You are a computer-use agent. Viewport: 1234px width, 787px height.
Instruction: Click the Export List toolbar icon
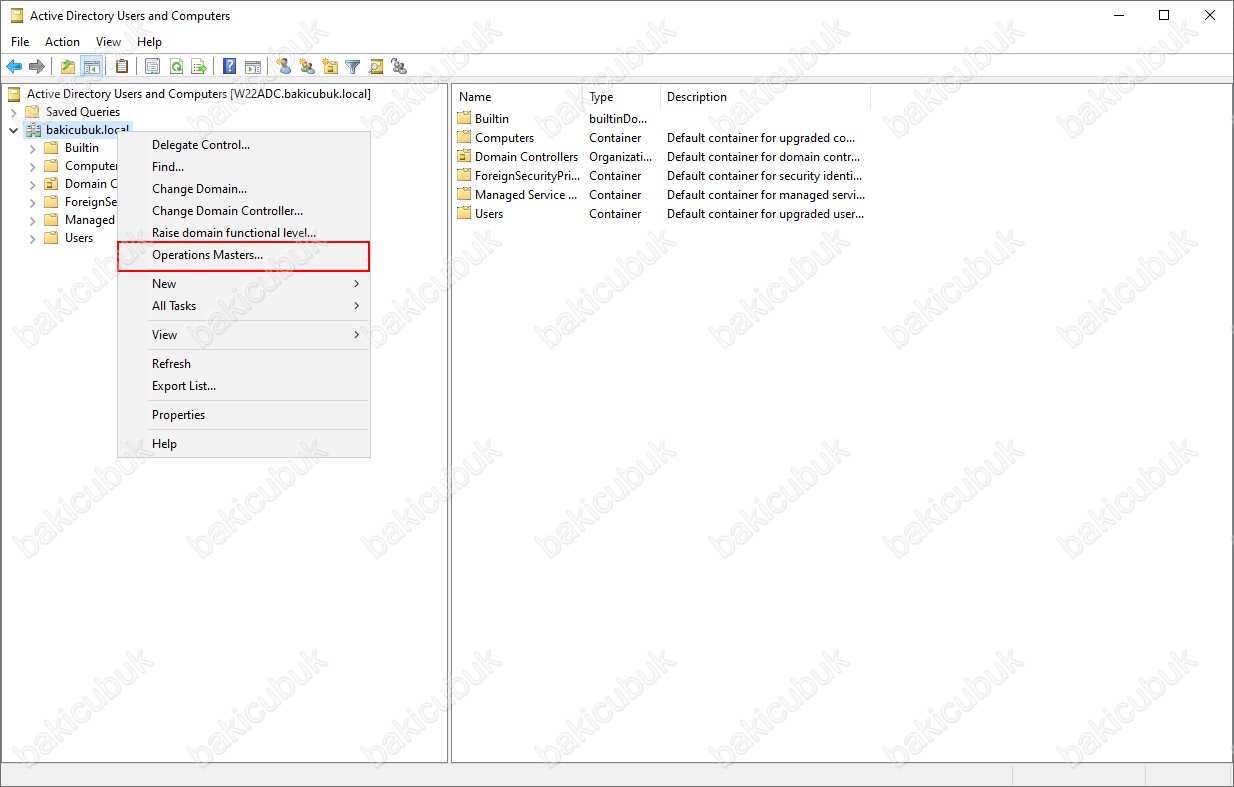pos(199,67)
